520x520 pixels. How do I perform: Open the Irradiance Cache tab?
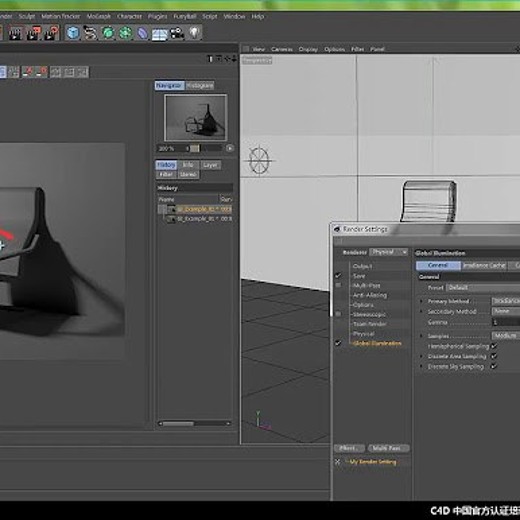[x=484, y=266]
